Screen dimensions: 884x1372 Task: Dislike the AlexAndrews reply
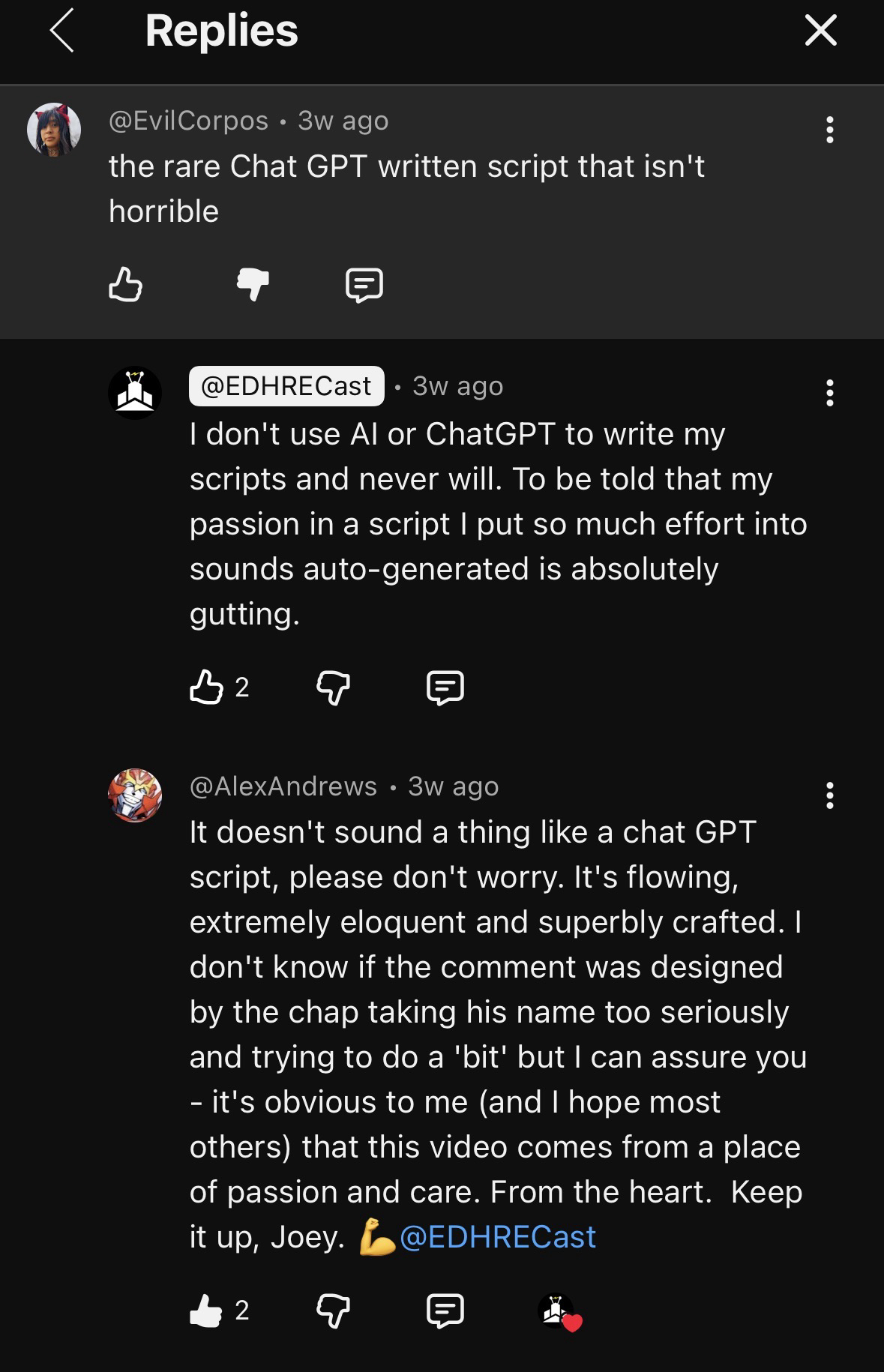coord(334,1311)
